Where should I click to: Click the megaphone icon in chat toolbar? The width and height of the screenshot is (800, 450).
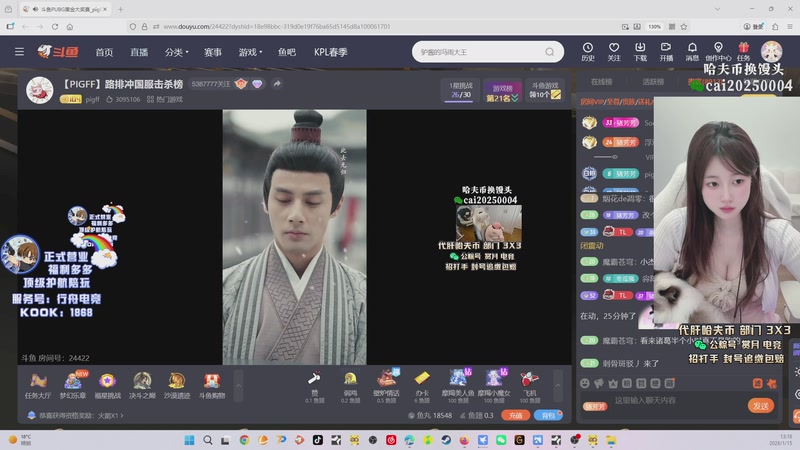point(598,383)
